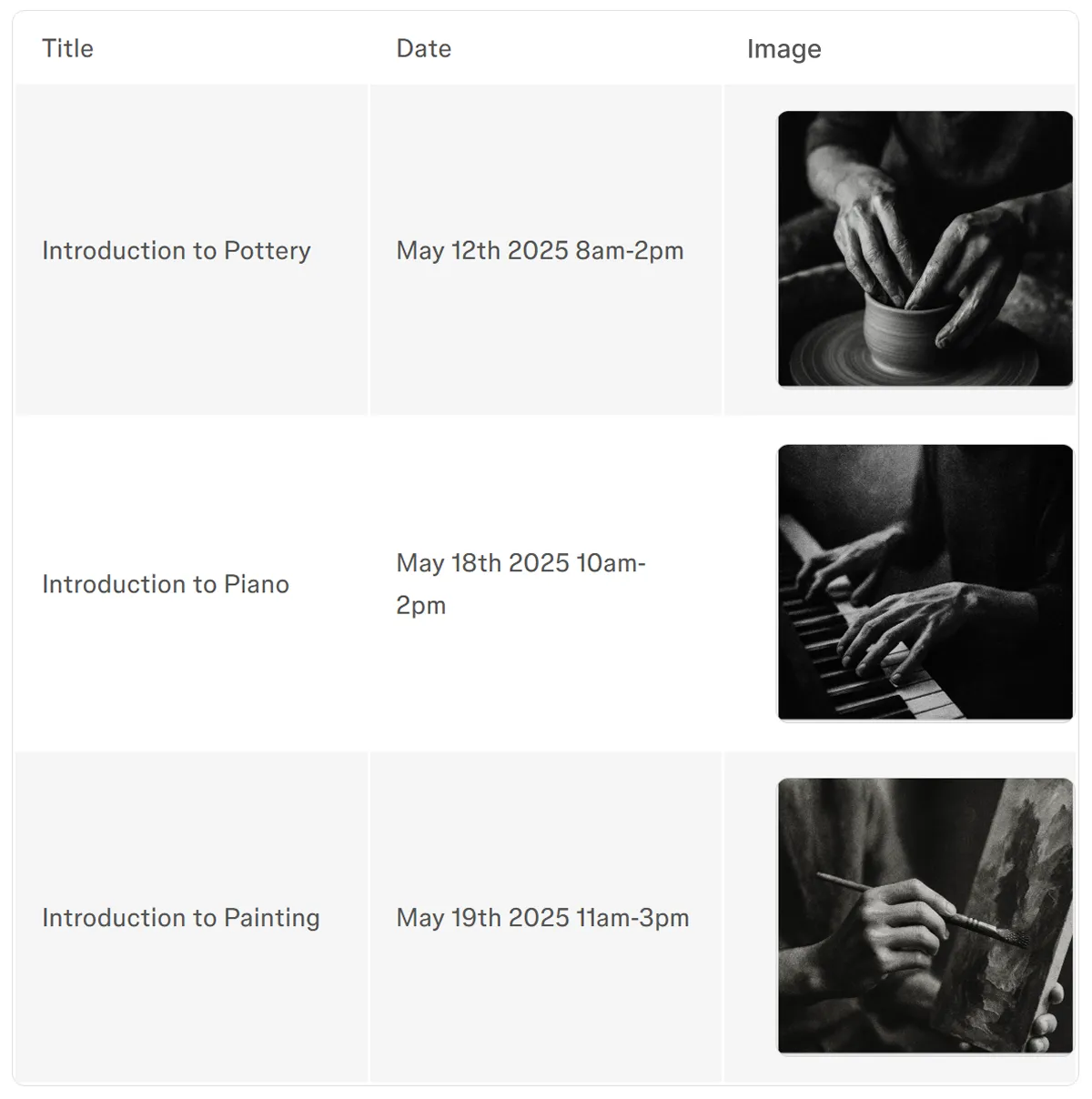The height and width of the screenshot is (1099, 1092).
Task: Click the "Title" column header
Action: [x=67, y=48]
